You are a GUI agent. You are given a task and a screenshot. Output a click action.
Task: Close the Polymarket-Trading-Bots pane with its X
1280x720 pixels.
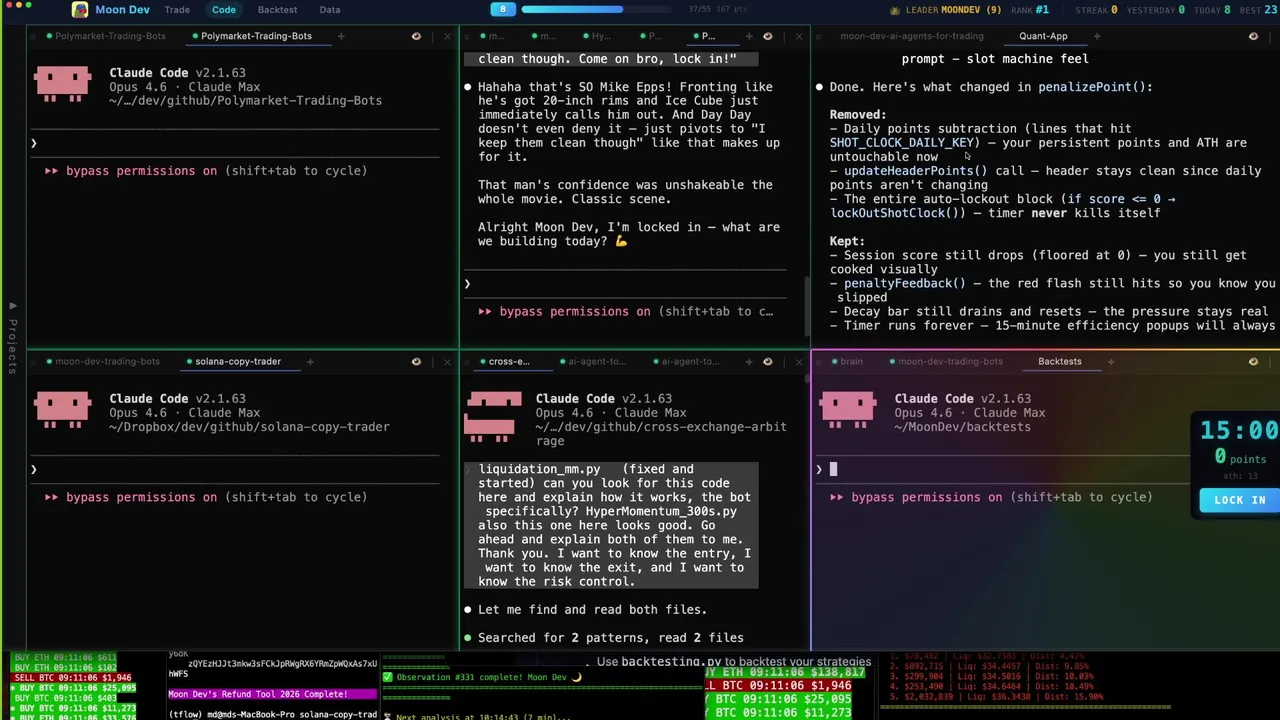tap(447, 36)
